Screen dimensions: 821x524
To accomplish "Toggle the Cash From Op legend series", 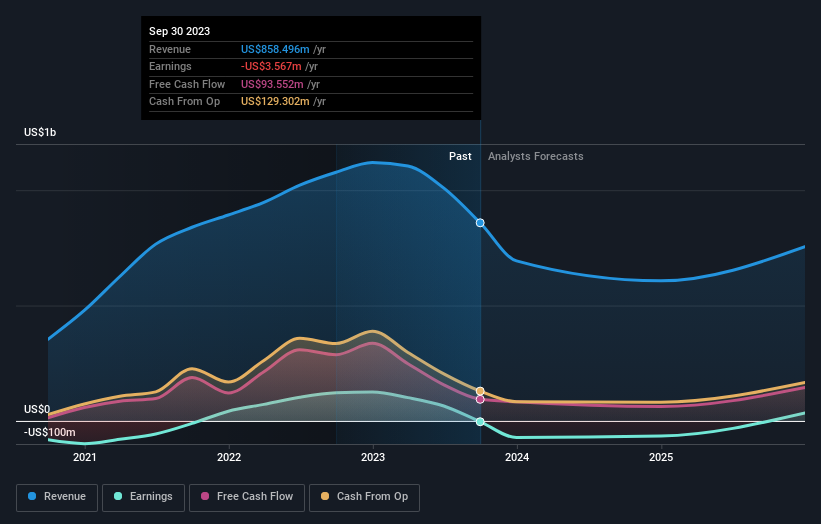I will 364,497.
